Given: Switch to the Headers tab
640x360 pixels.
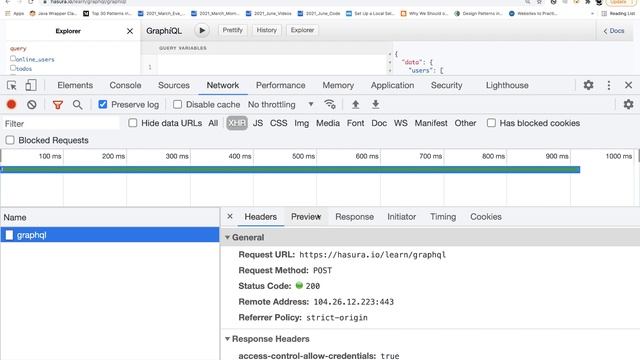Looking at the screenshot, I should click(x=260, y=217).
